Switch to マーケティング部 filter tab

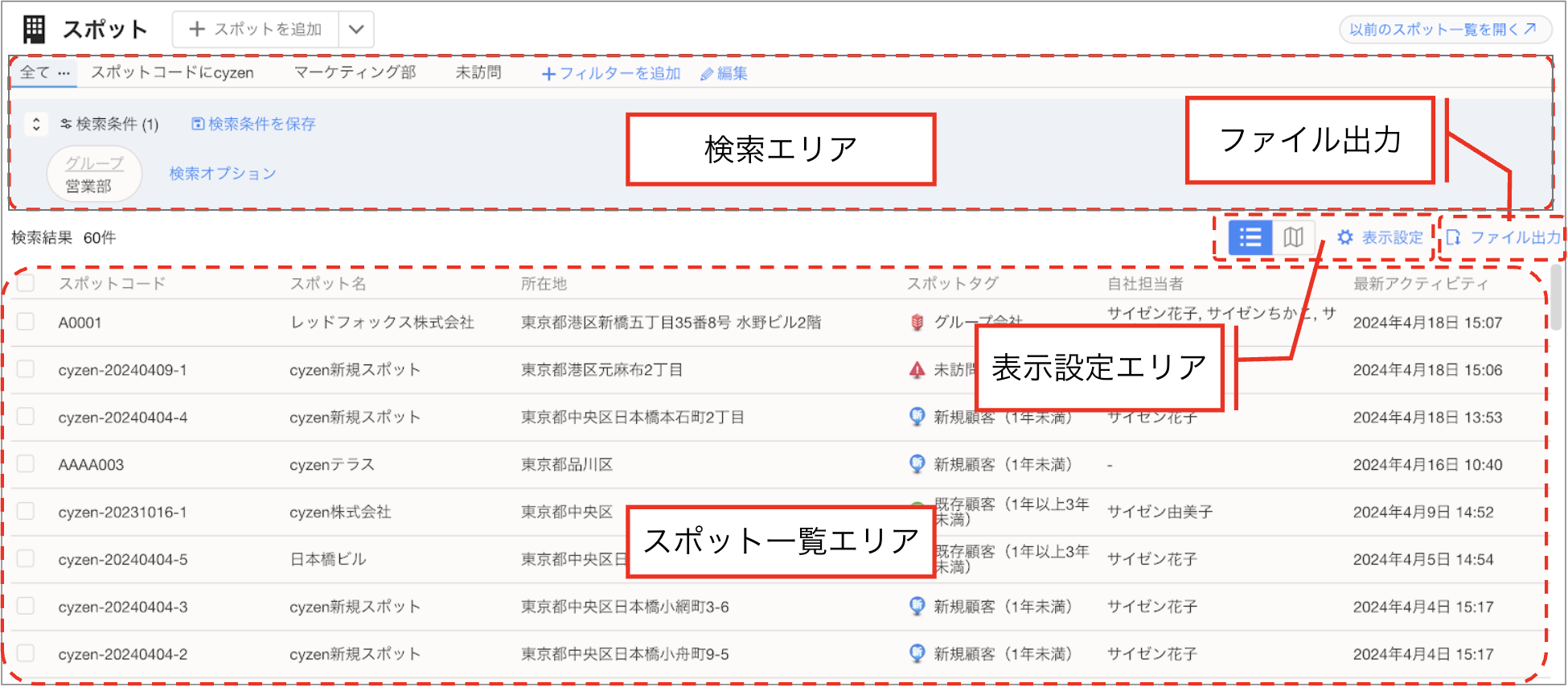pyautogui.click(x=355, y=72)
